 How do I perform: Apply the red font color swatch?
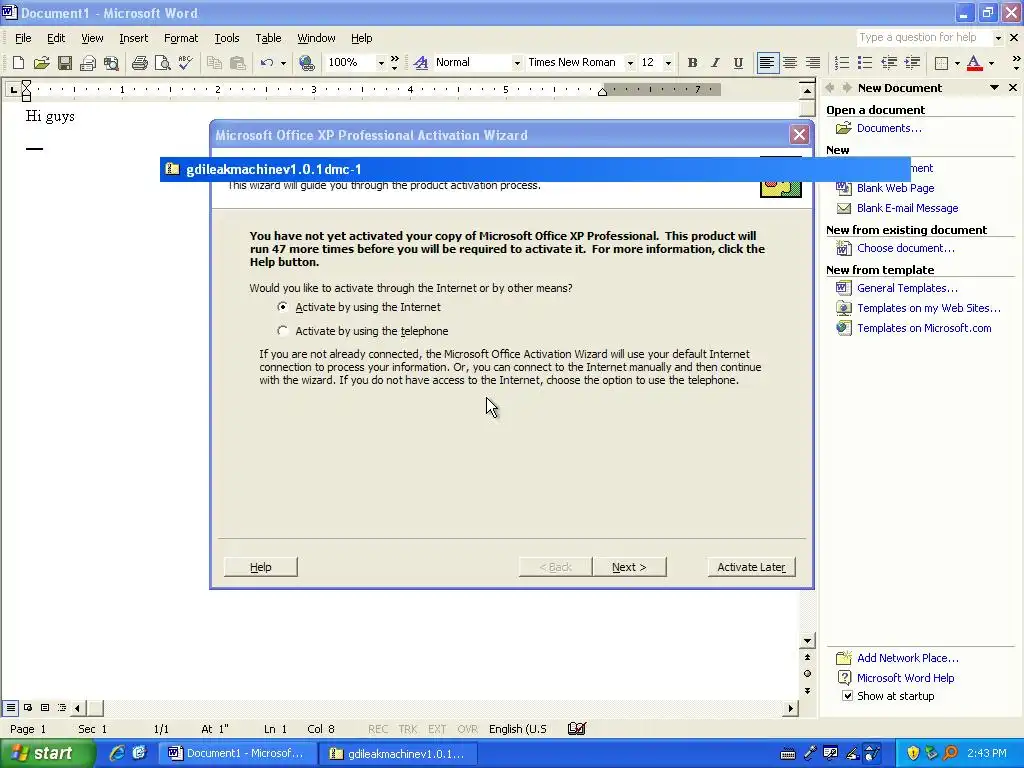point(974,63)
